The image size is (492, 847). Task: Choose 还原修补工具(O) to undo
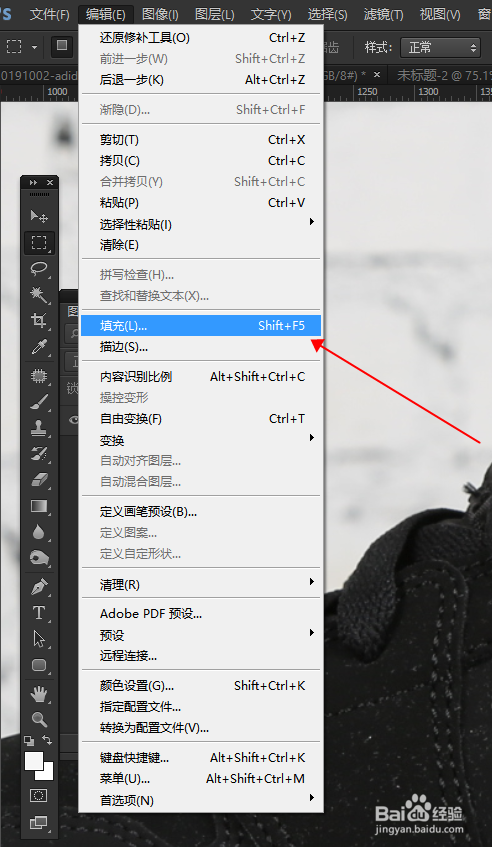[201, 38]
